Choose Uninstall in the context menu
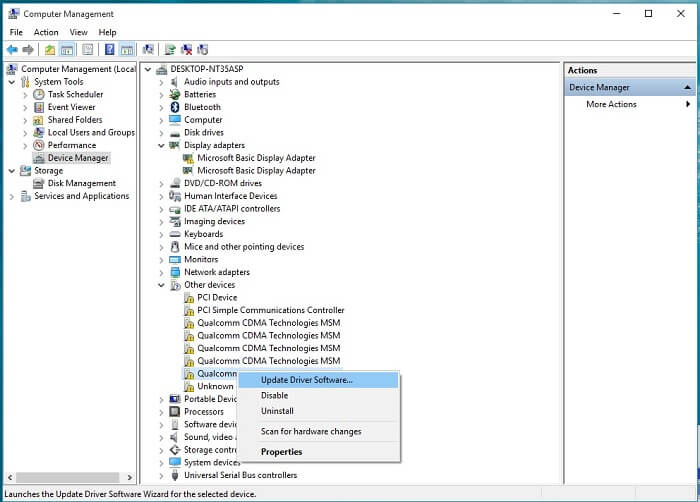 (x=318, y=411)
